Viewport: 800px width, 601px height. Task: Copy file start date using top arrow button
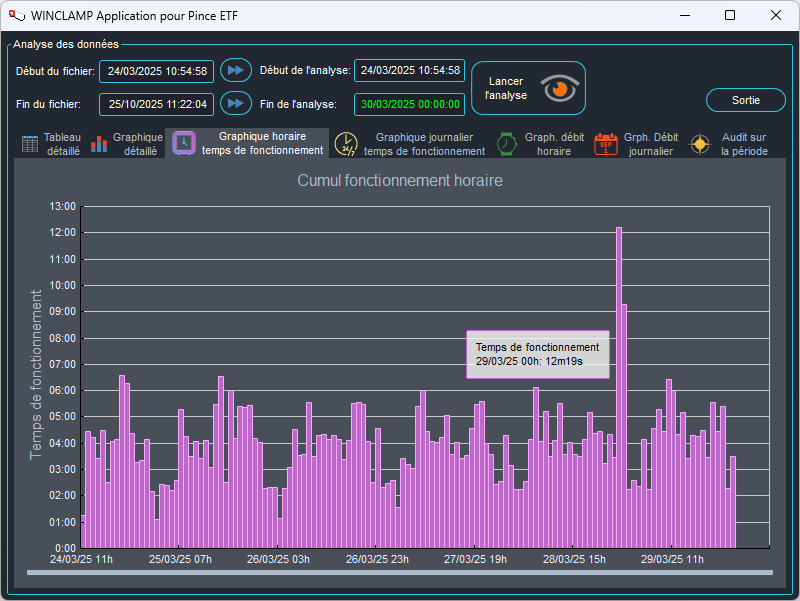pyautogui.click(x=235, y=70)
